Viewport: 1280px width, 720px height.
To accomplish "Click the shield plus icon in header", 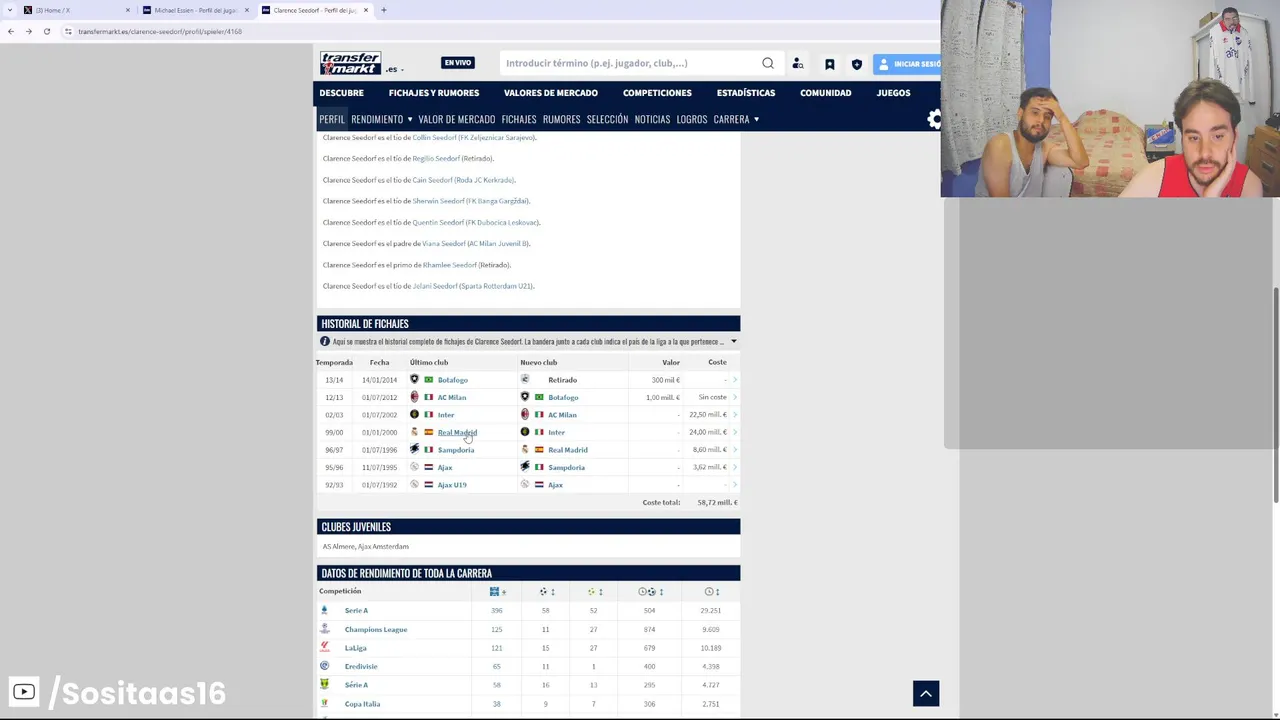I will (x=857, y=64).
